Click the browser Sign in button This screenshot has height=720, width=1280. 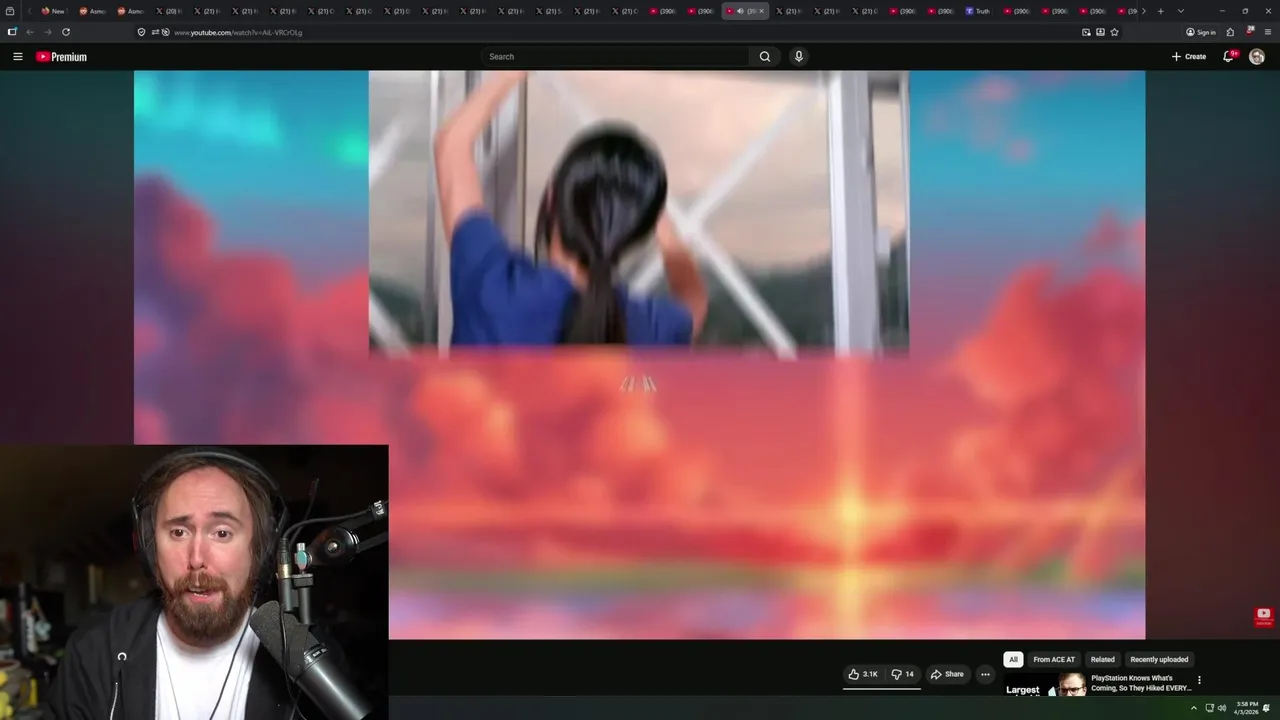pos(1201,32)
